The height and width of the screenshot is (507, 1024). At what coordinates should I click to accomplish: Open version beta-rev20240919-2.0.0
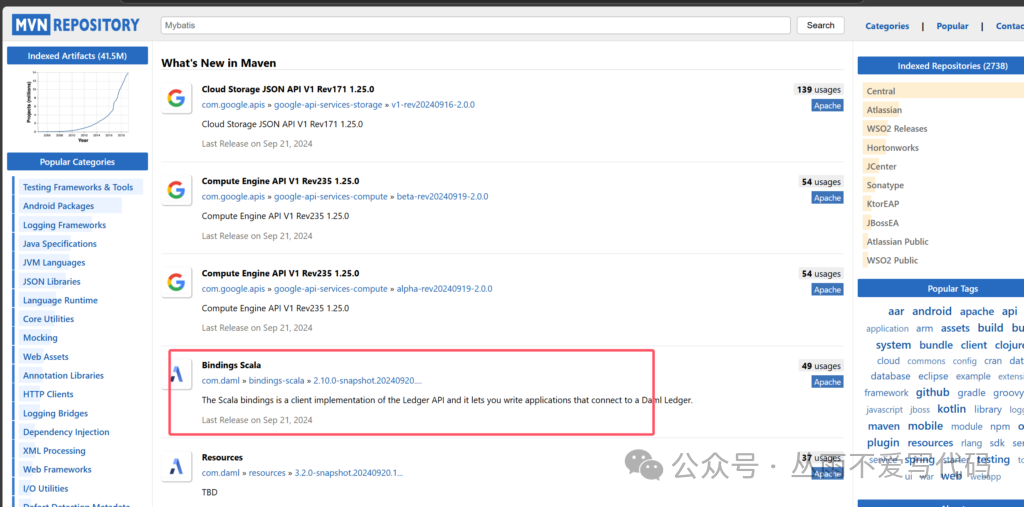(x=443, y=196)
